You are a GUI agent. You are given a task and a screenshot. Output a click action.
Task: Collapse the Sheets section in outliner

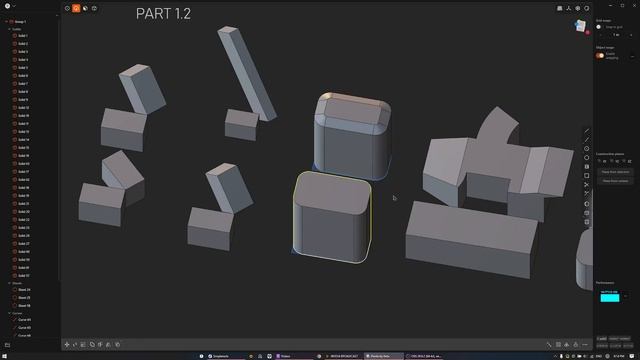coord(9,283)
